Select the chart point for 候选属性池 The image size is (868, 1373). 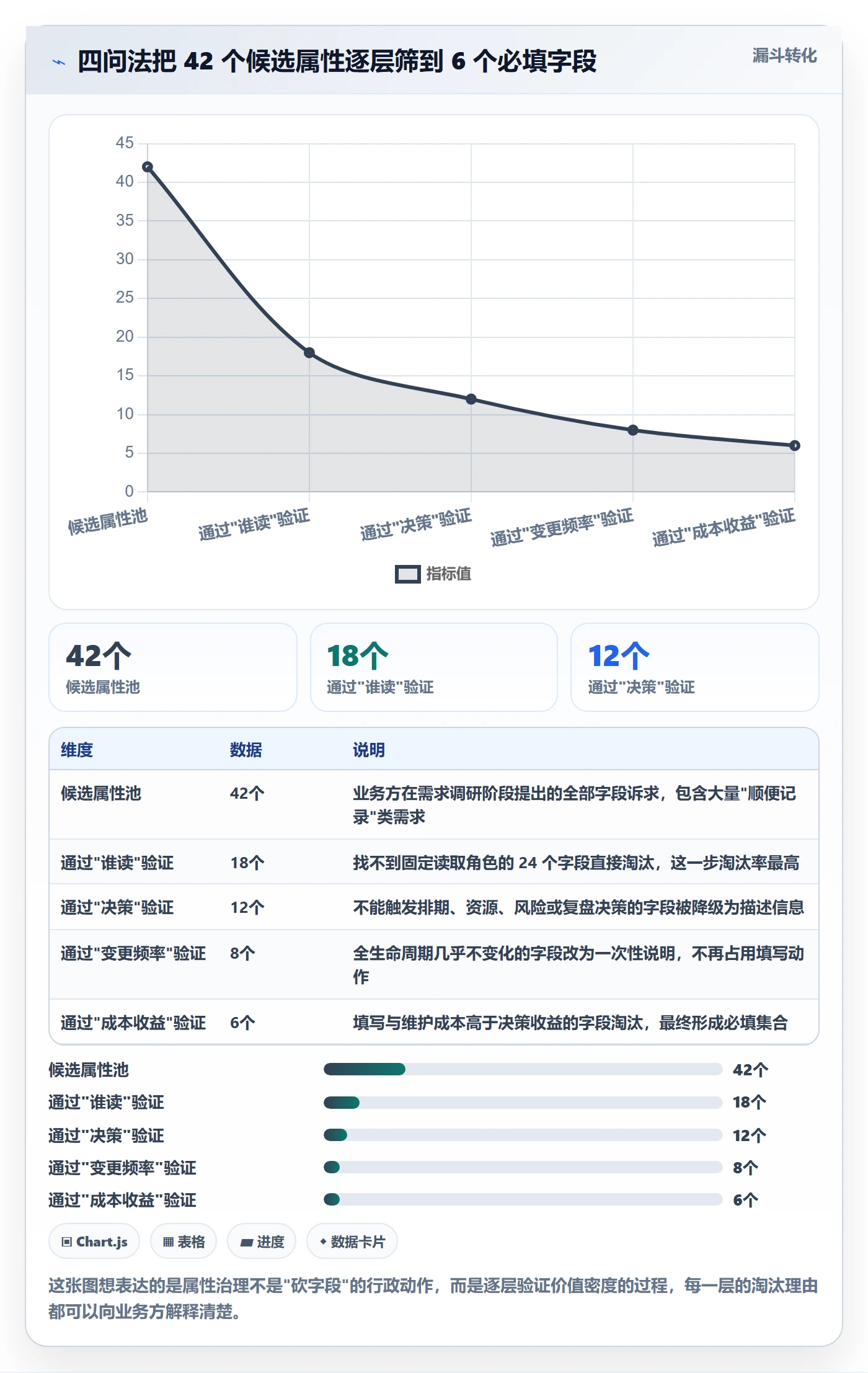tap(148, 167)
